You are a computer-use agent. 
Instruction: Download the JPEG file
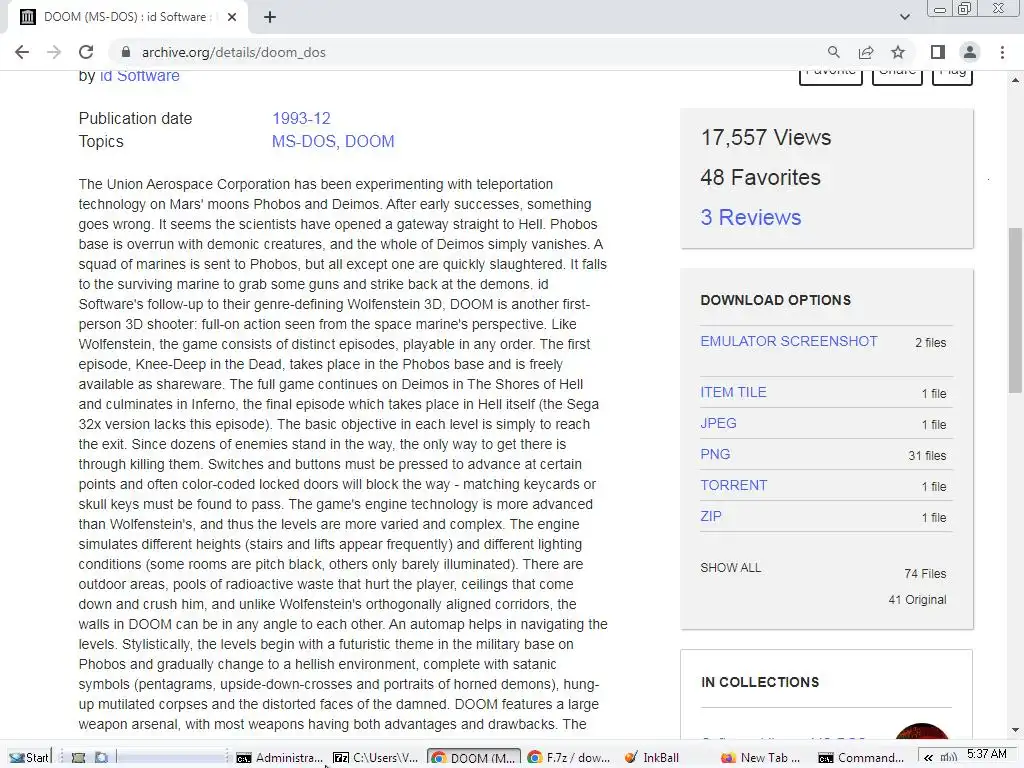coord(718,423)
